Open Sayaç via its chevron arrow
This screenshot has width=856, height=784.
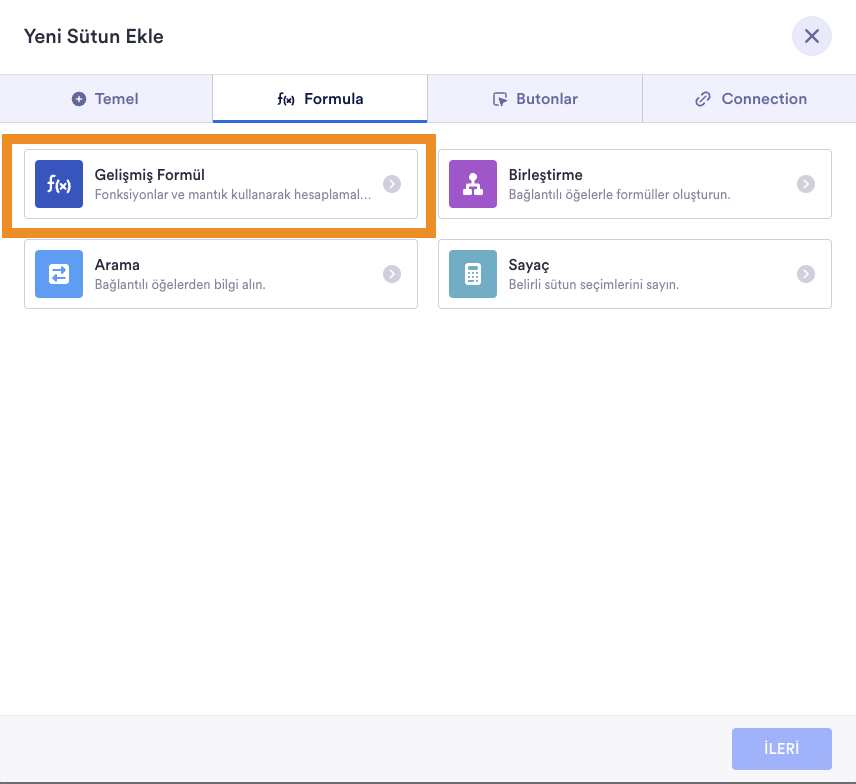pyautogui.click(x=806, y=274)
